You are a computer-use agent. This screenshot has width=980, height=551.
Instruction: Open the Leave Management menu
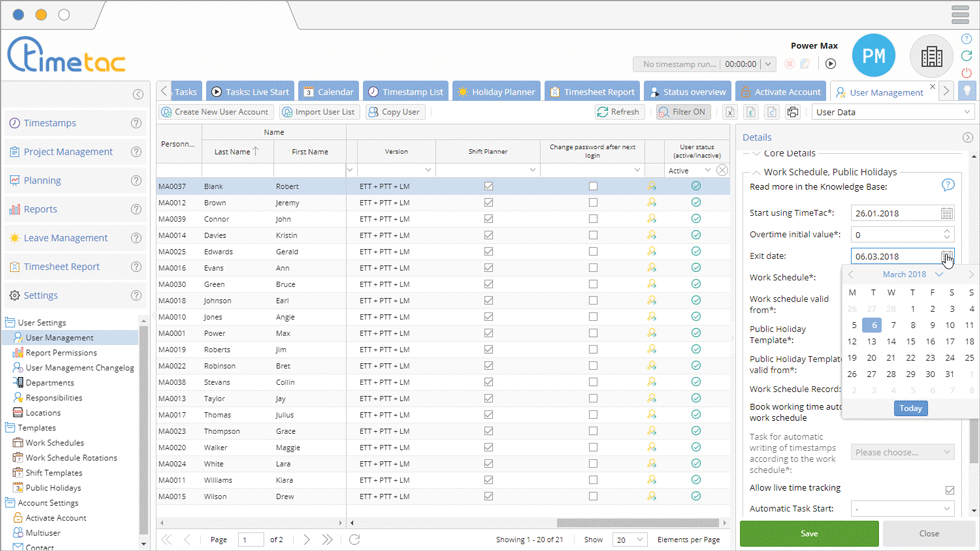[66, 238]
